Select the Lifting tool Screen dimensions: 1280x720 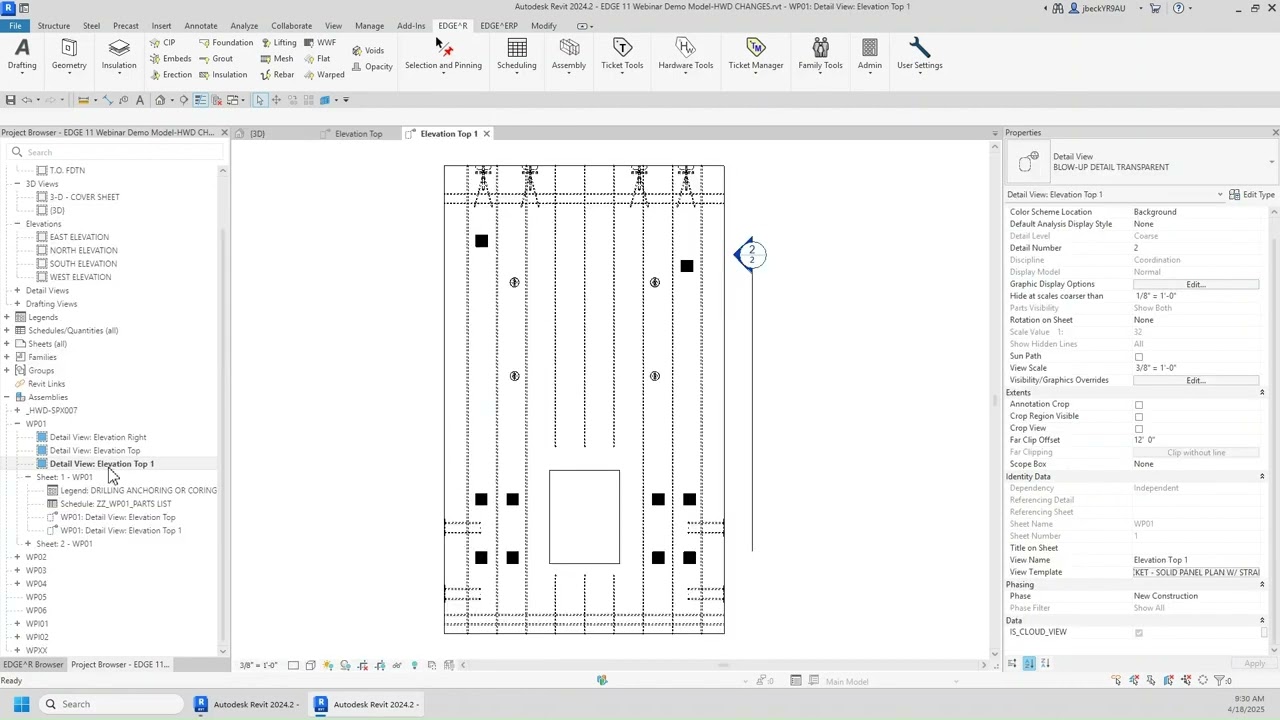[279, 43]
